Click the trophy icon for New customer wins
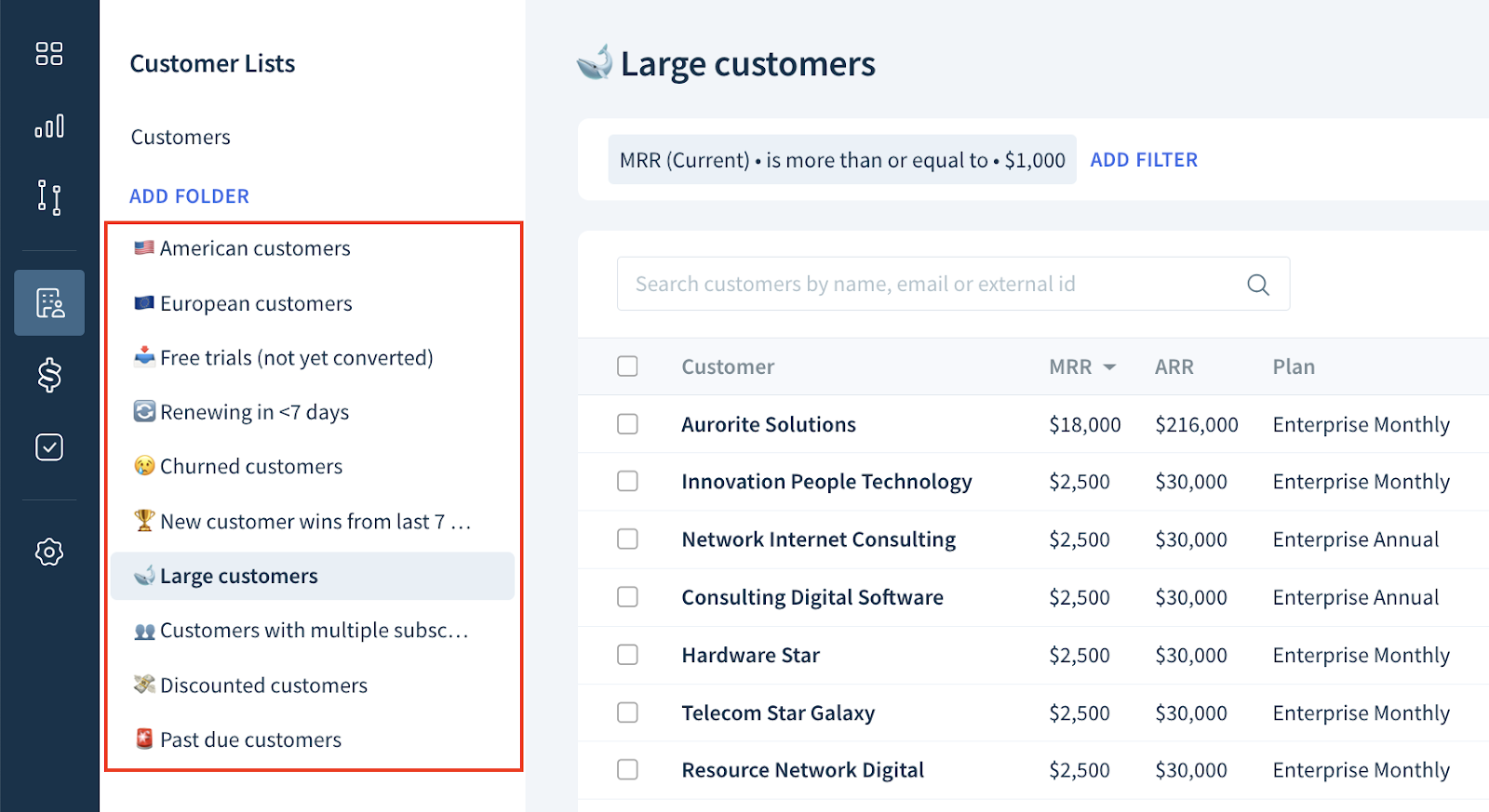Image resolution: width=1489 pixels, height=812 pixels. [144, 521]
